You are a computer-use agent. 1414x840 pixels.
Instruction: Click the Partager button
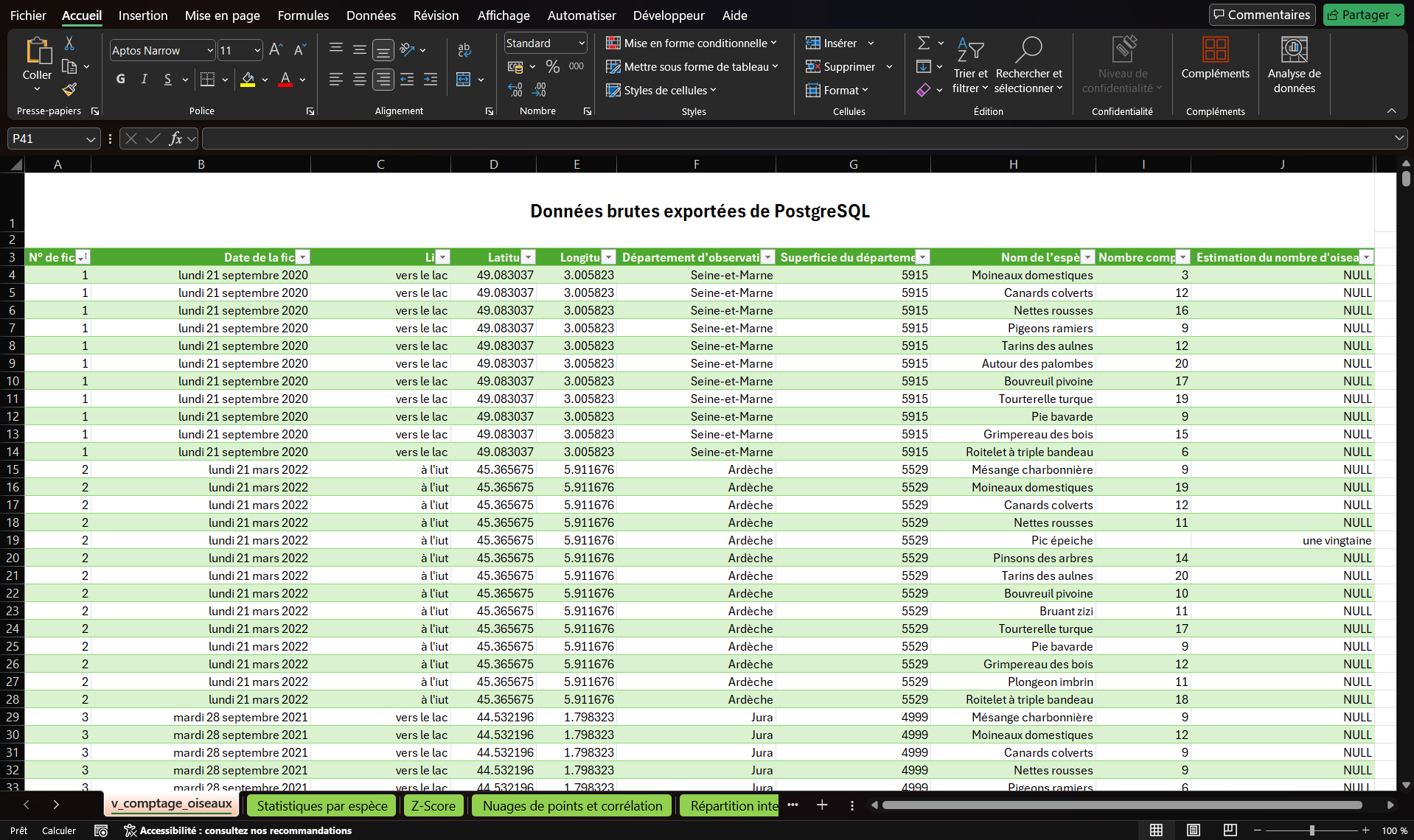coord(1363,14)
